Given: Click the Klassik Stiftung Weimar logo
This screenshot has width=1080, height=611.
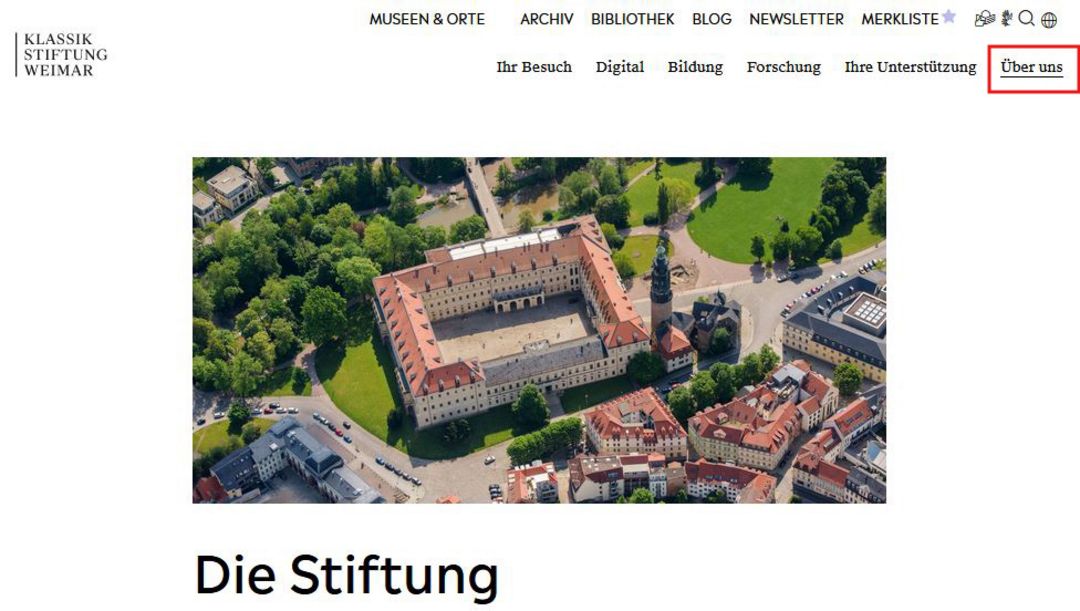Looking at the screenshot, I should pos(61,54).
